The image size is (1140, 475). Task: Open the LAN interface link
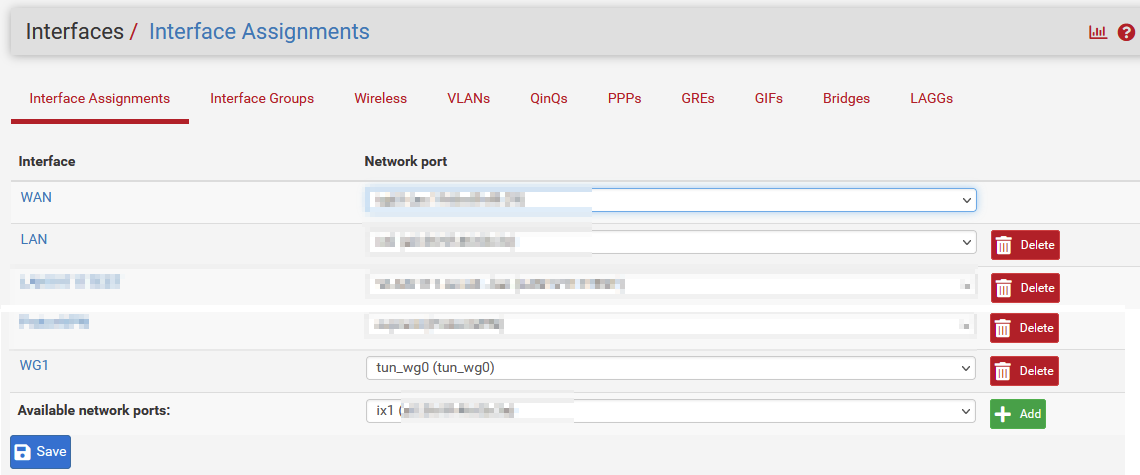(34, 240)
